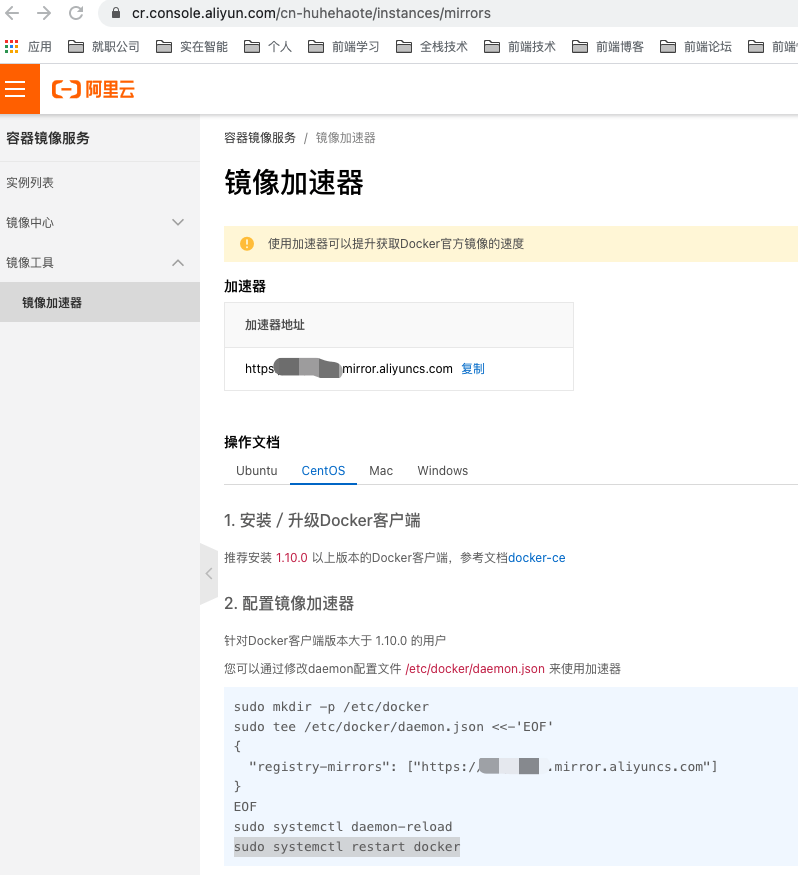Click the yellow warning icon in the notice
The height and width of the screenshot is (875, 798).
coord(247,244)
